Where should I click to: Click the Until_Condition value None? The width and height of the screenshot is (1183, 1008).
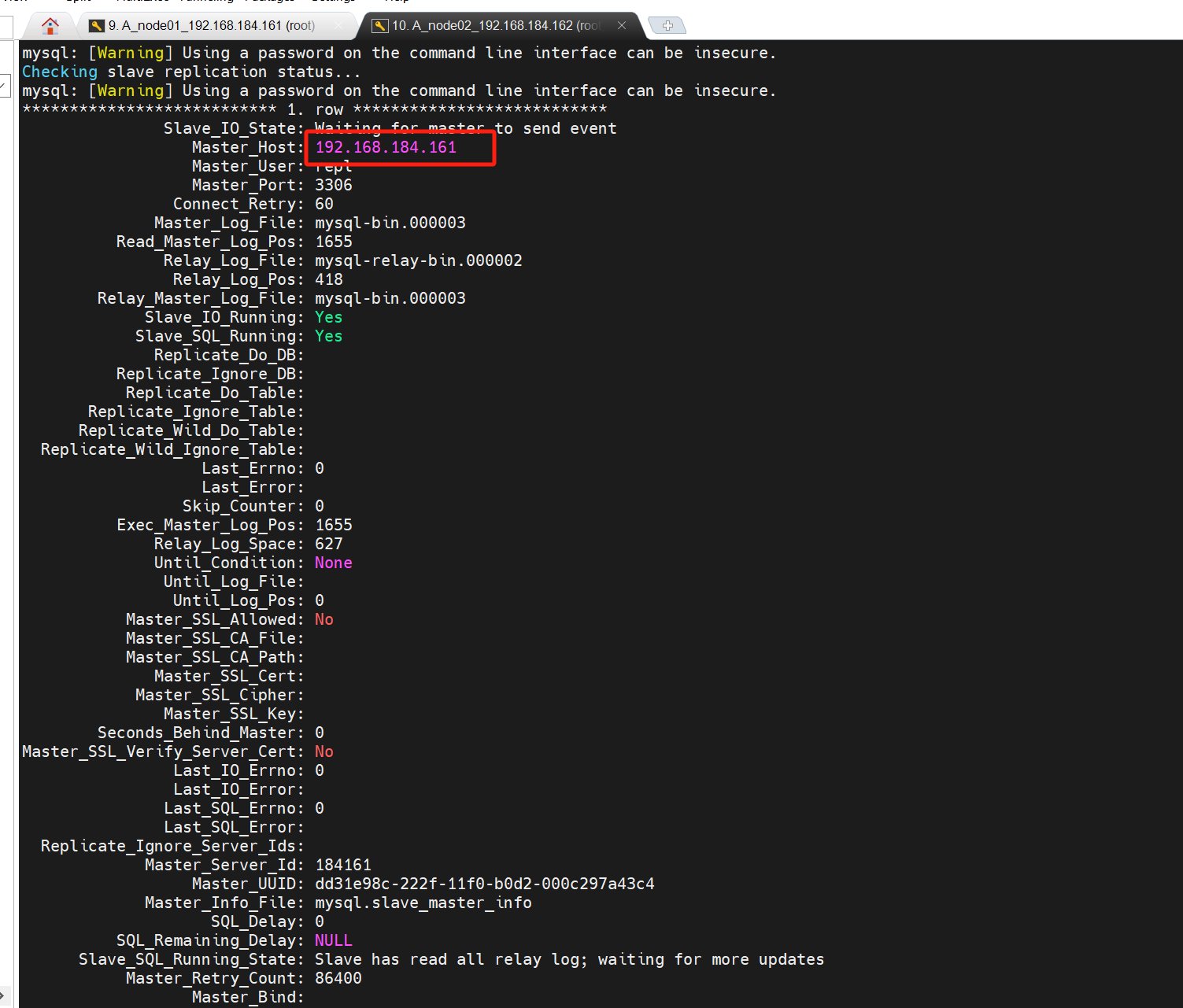(334, 563)
